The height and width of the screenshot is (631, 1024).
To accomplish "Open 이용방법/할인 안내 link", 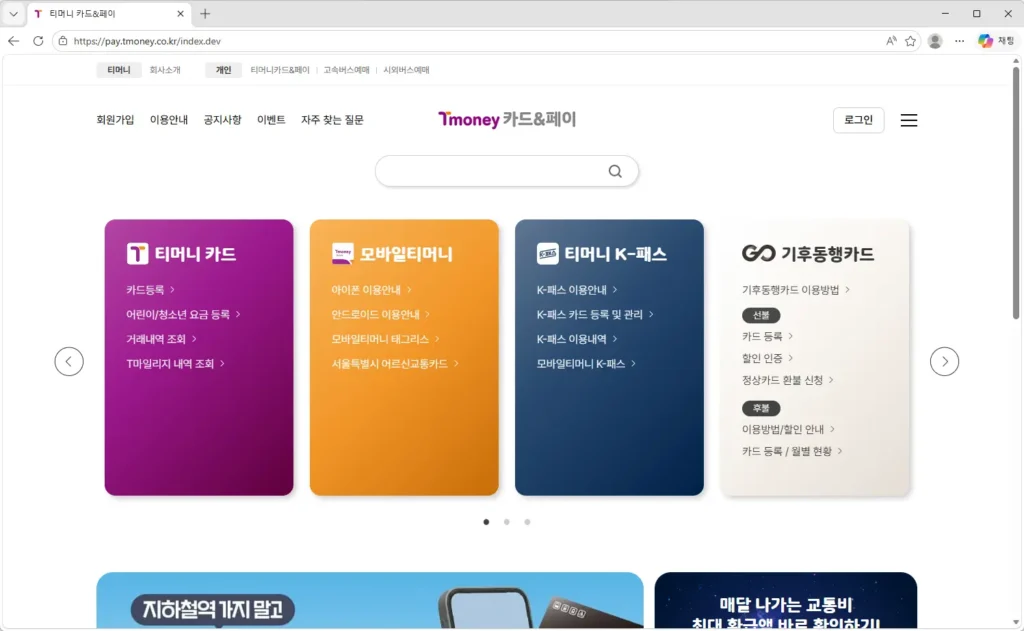I will point(788,429).
